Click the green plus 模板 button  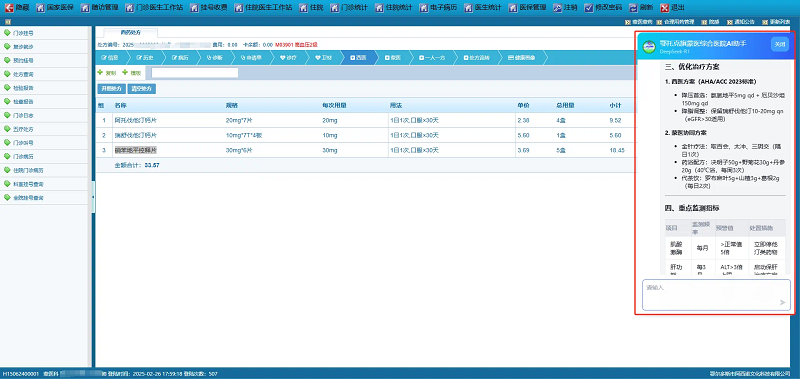pos(132,73)
